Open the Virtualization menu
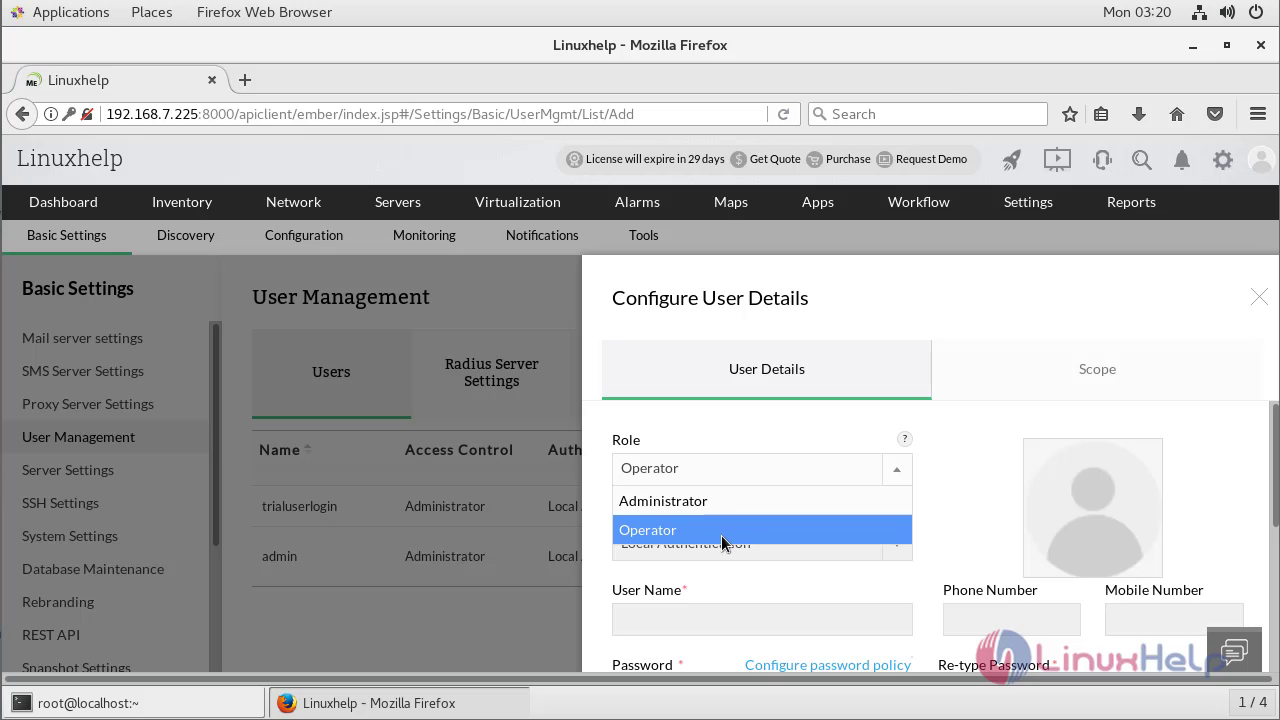This screenshot has width=1280, height=720. (518, 202)
